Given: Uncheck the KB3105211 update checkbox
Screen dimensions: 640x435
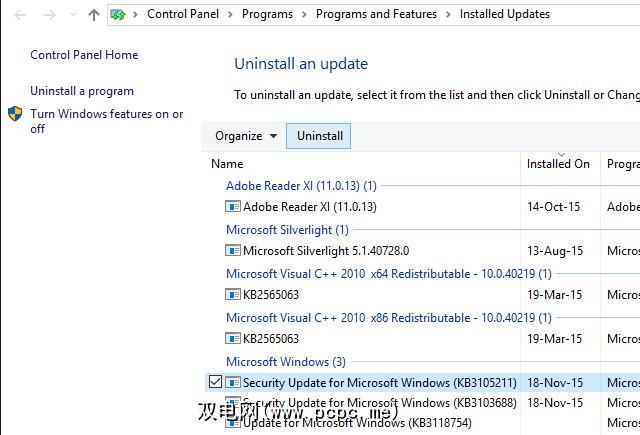Looking at the screenshot, I should (215, 382).
